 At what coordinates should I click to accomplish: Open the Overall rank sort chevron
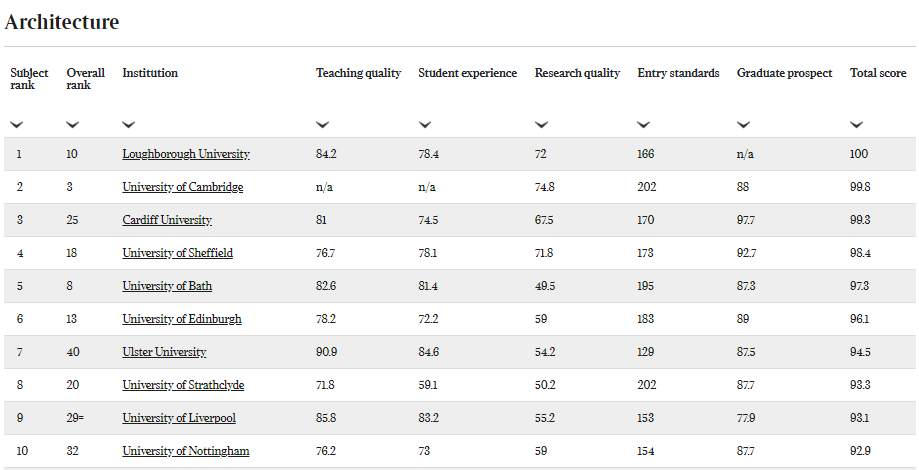(73, 125)
